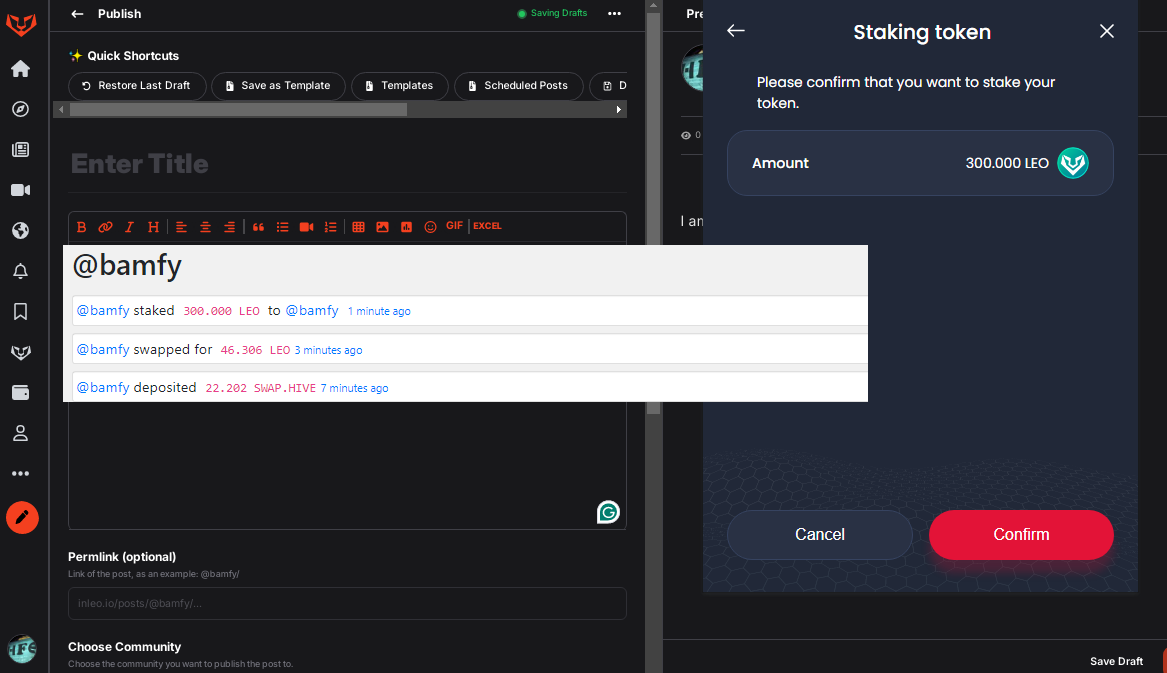Select the globe communities icon
Screen dimensions: 1167x673
pos(20,230)
